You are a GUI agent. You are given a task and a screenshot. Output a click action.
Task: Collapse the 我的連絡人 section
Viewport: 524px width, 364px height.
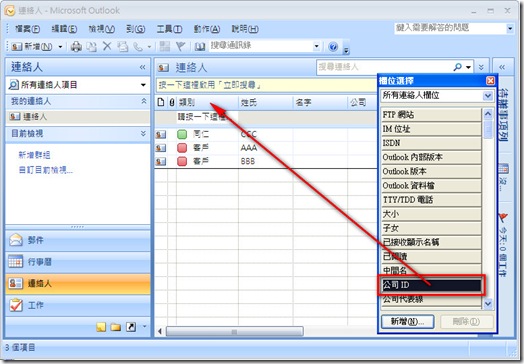tap(144, 101)
